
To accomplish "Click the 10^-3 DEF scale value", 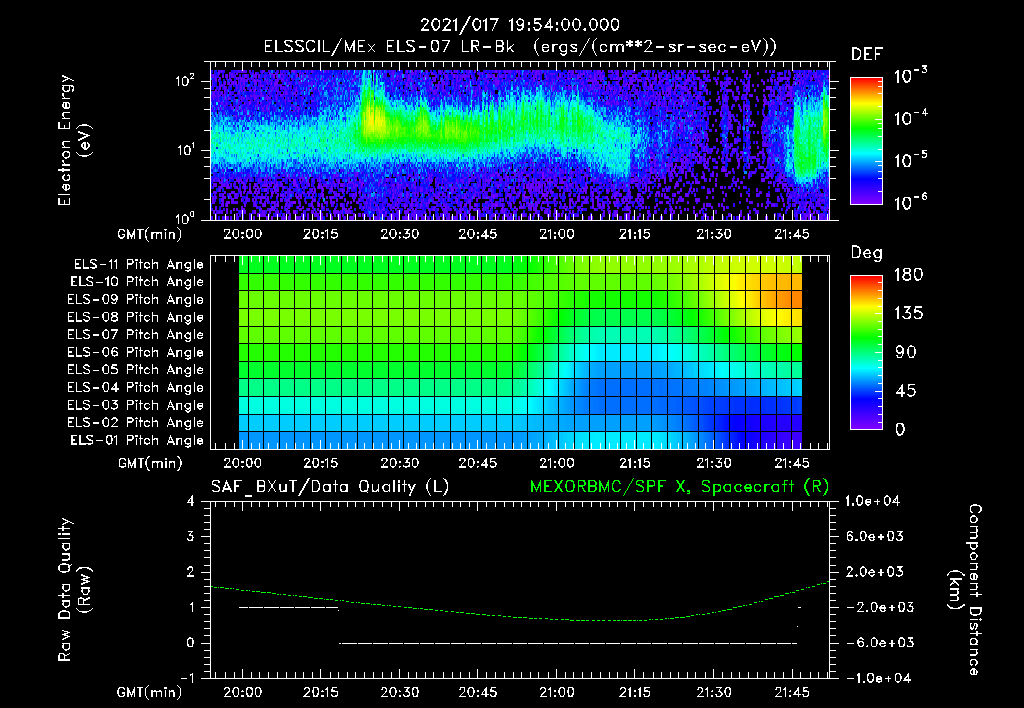I will click(x=910, y=76).
